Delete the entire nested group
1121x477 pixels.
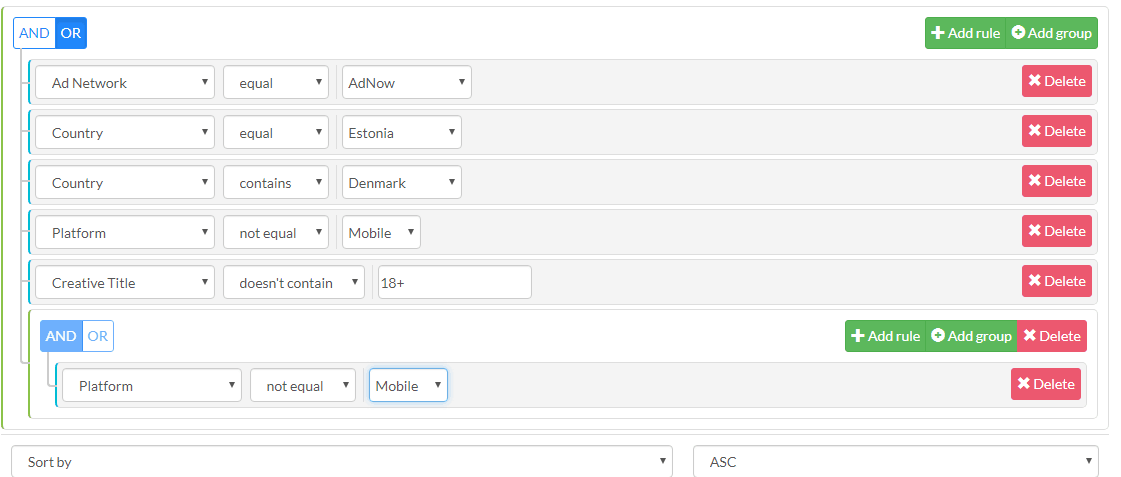tap(1051, 336)
